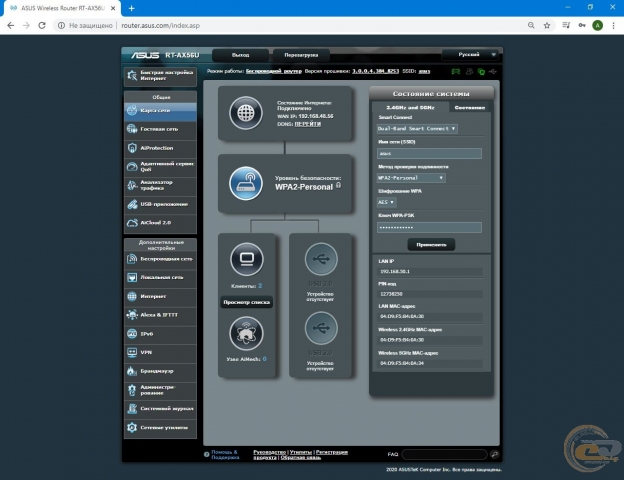
Task: Switch to the 2.4GHz and 5GHz tab
Action: pyautogui.click(x=410, y=107)
